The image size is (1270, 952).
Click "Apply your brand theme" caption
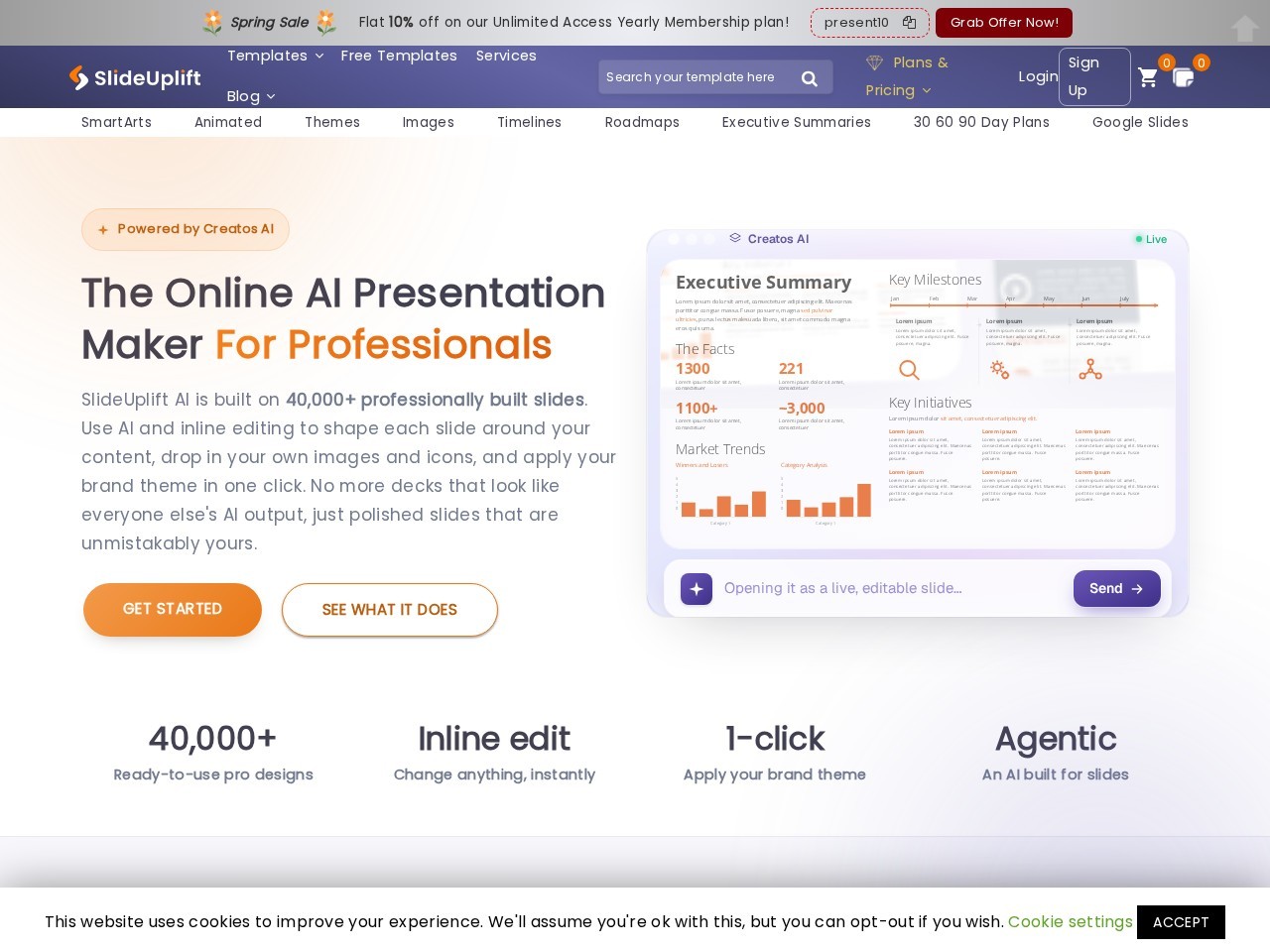[775, 774]
